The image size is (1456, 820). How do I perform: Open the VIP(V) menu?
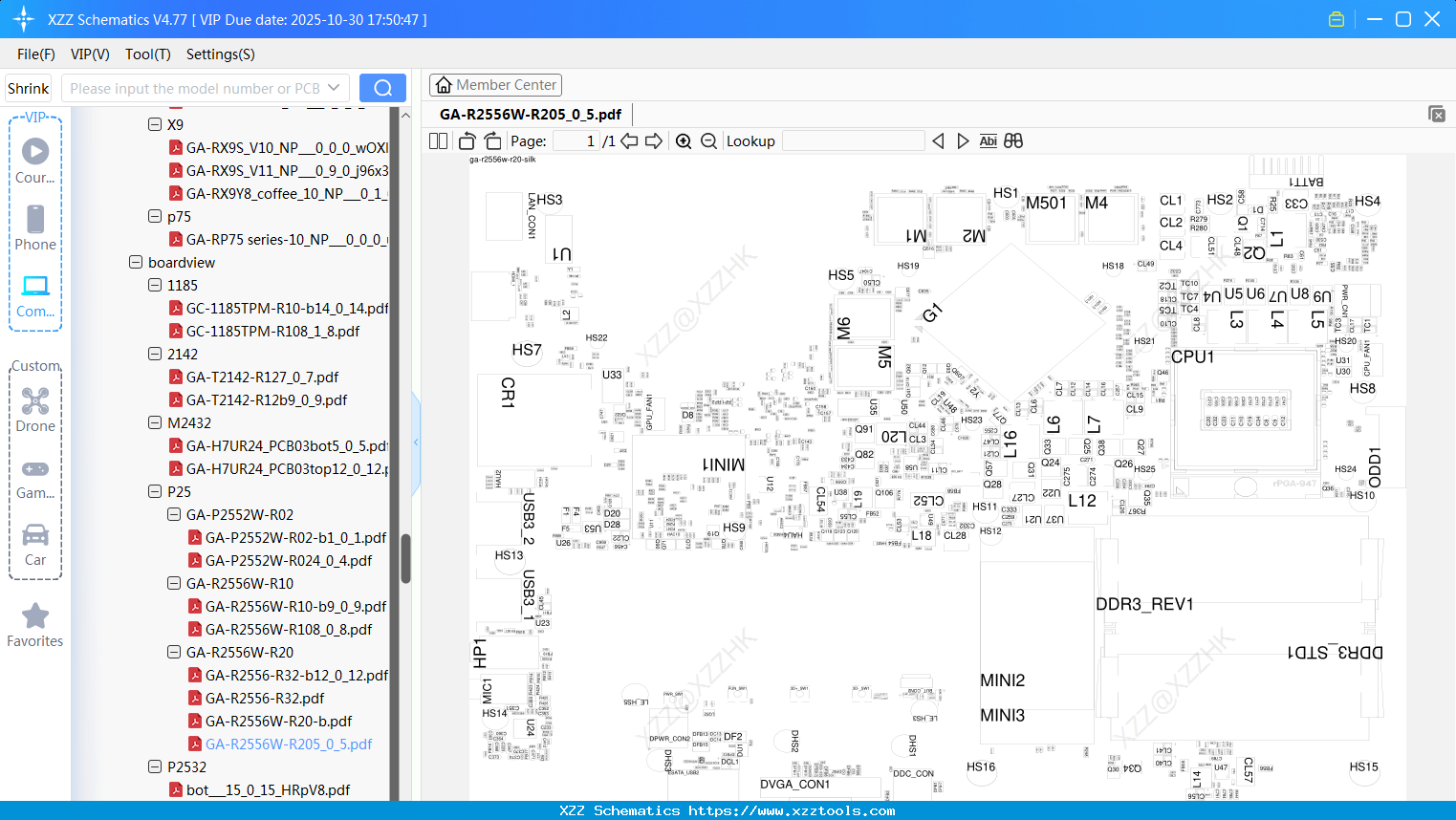[x=90, y=54]
